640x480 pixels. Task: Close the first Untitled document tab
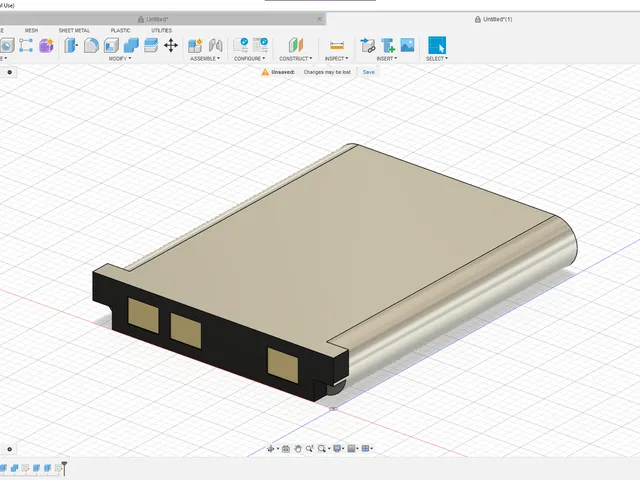tap(320, 19)
